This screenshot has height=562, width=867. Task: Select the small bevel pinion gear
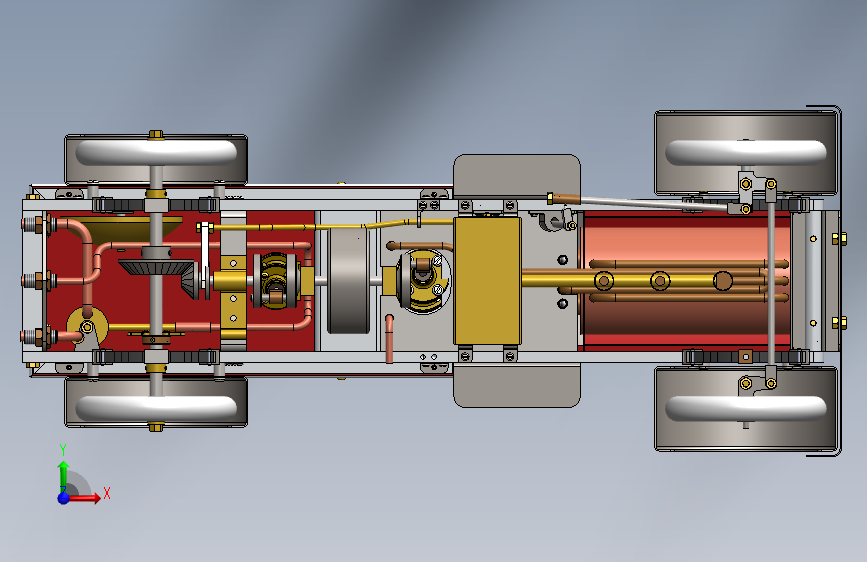click(x=190, y=280)
